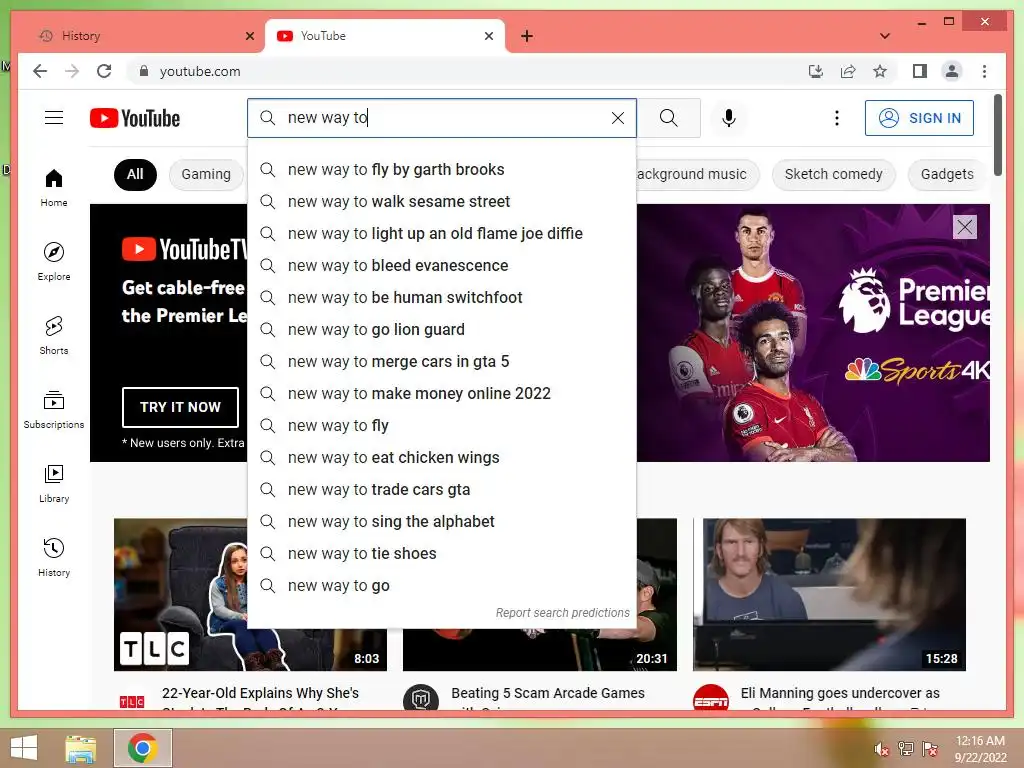Click the address bar URL youtube.com

[x=200, y=71]
